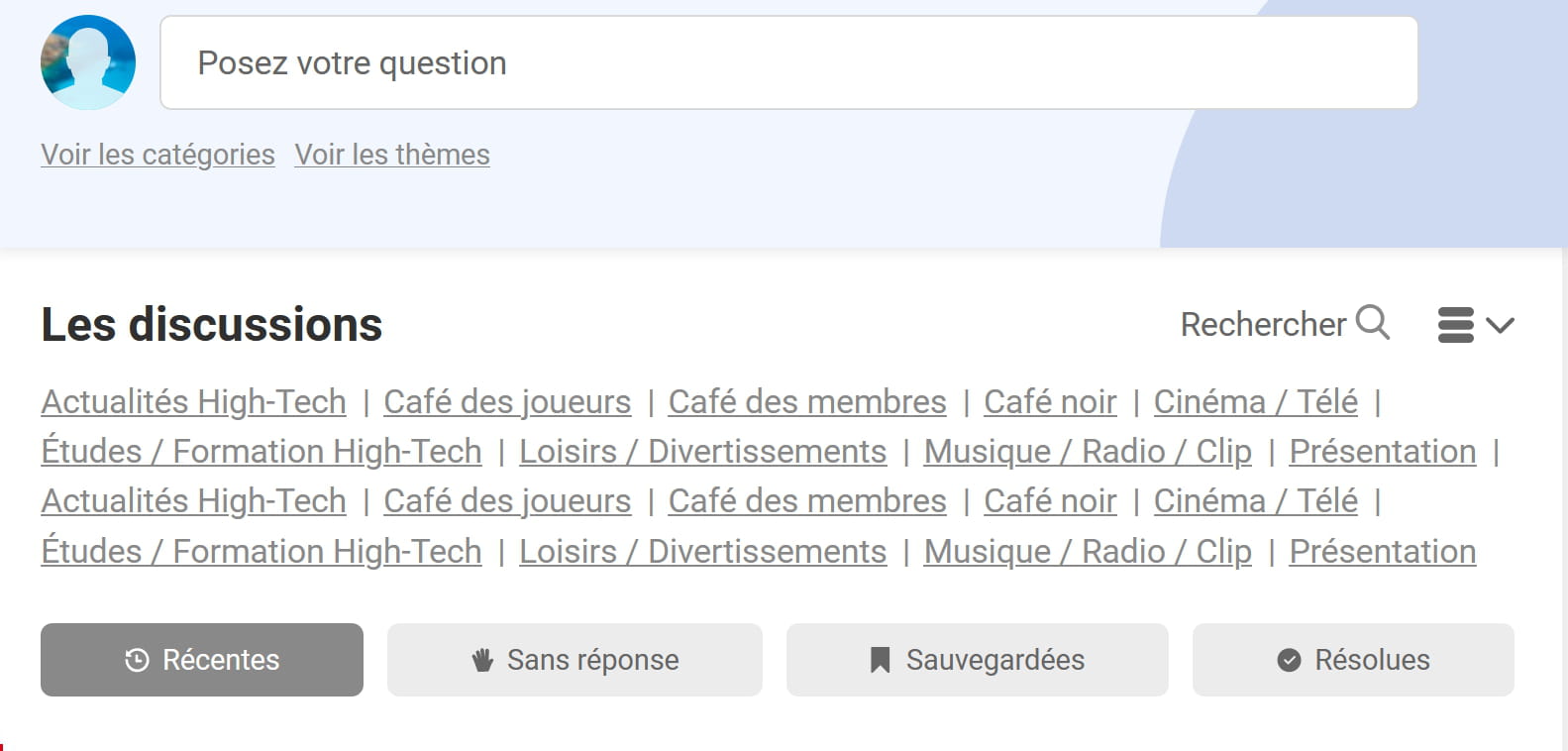Click the checkmark icon on Résolues
Viewport: 1568px width, 751px height.
(1289, 660)
